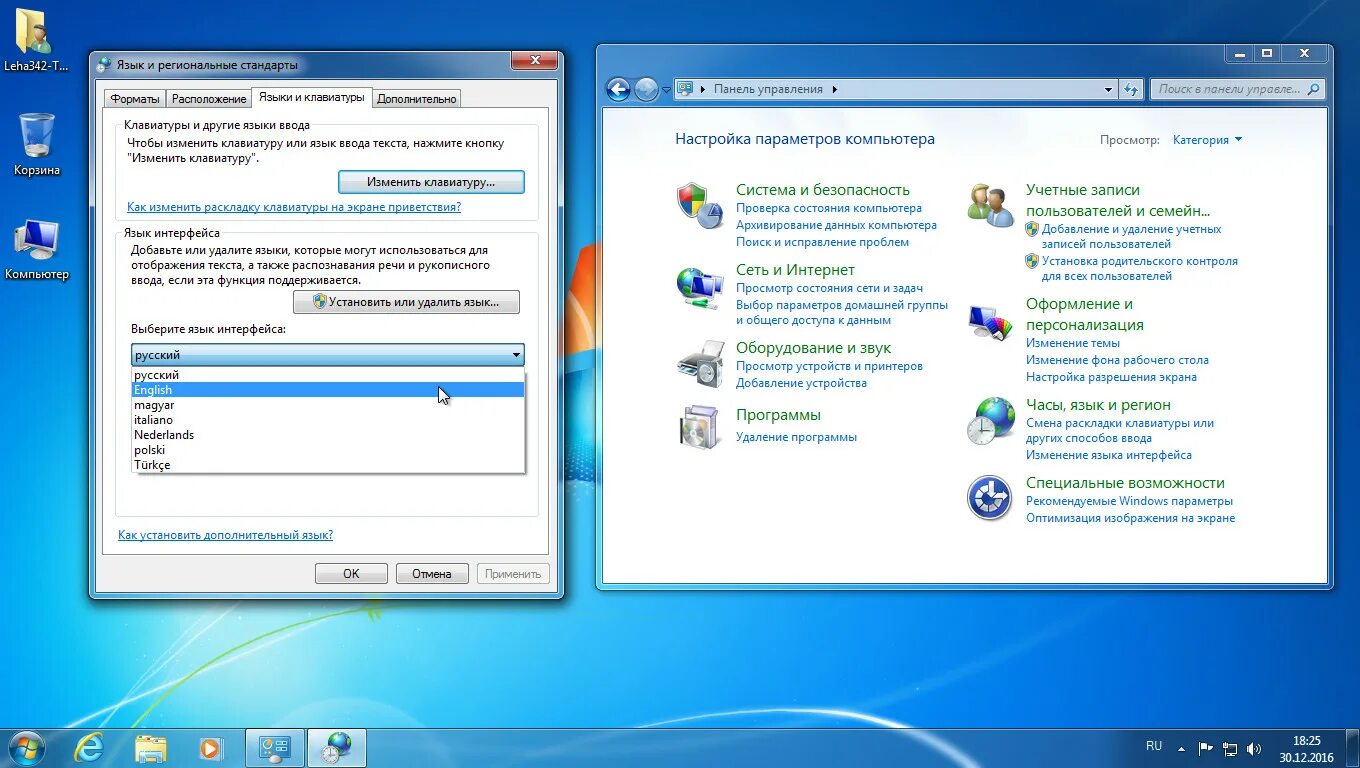Image resolution: width=1360 pixels, height=768 pixels.
Task: Switch to the Расположение tab
Action: point(209,99)
